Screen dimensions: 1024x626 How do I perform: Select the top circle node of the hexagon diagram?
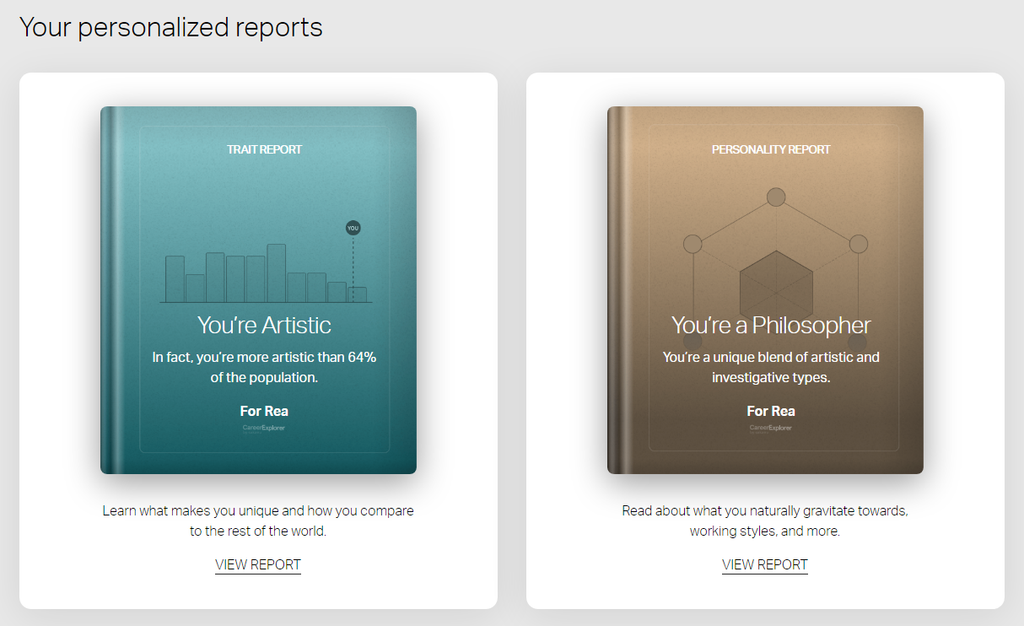(775, 197)
